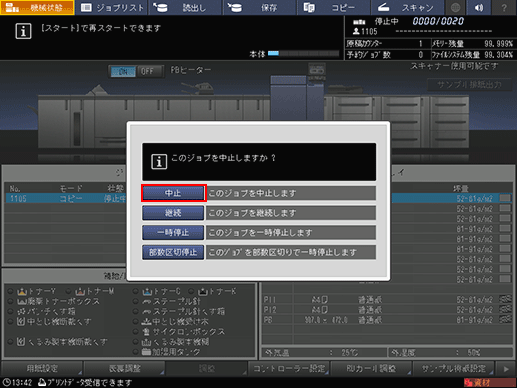Click 一時停止 to pause the job
517x388 pixels.
[173, 232]
